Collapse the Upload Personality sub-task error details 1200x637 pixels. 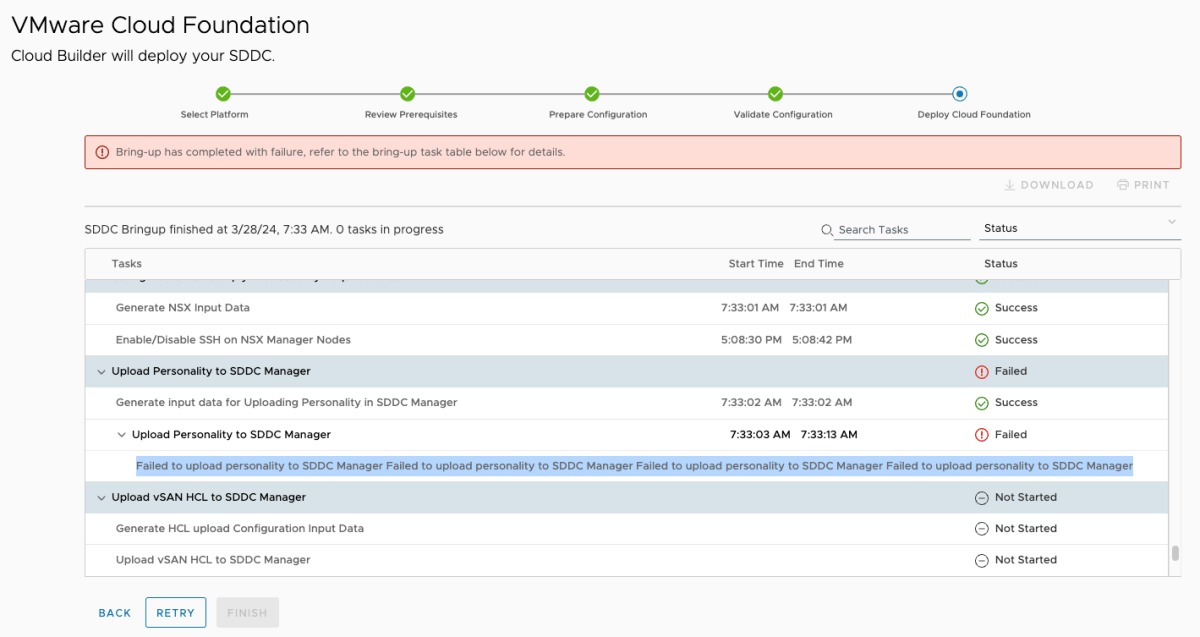coord(121,435)
